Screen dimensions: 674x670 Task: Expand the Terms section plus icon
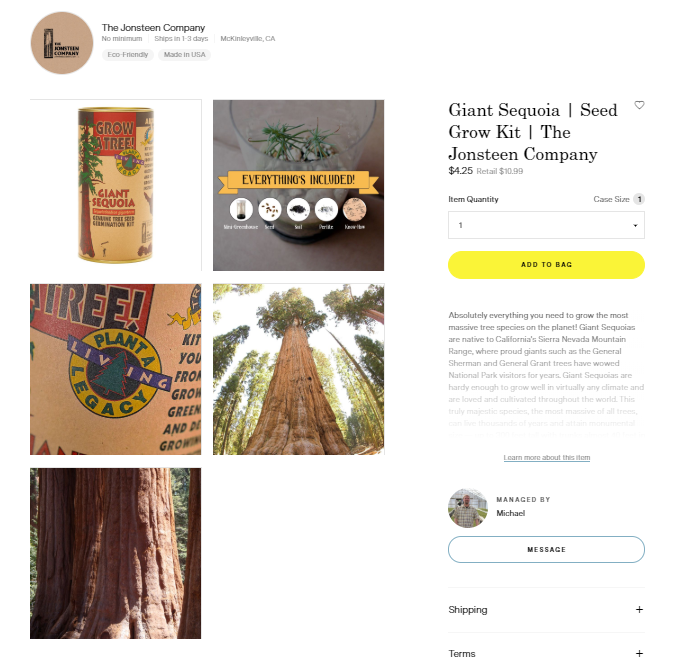click(x=639, y=653)
